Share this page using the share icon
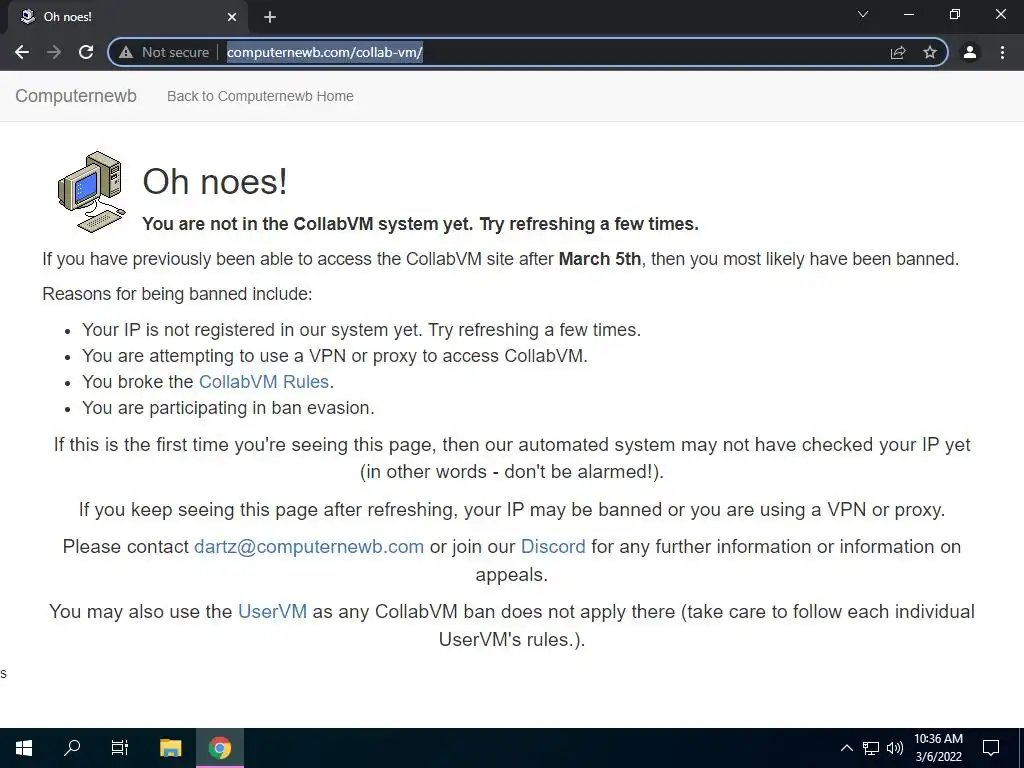The image size is (1024, 768). pyautogui.click(x=898, y=52)
